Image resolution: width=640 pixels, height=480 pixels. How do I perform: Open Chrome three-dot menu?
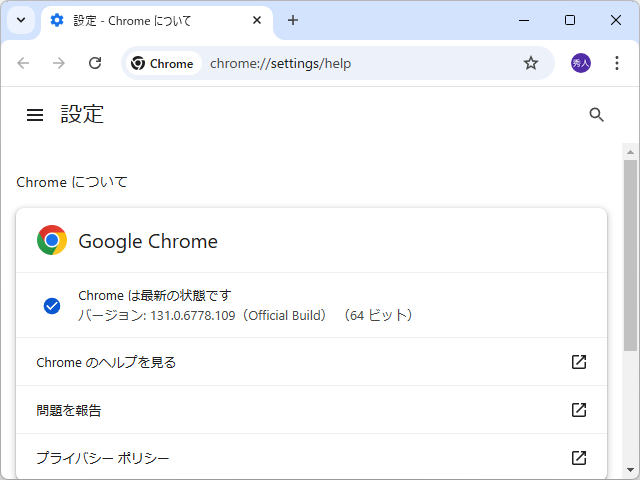click(x=617, y=63)
